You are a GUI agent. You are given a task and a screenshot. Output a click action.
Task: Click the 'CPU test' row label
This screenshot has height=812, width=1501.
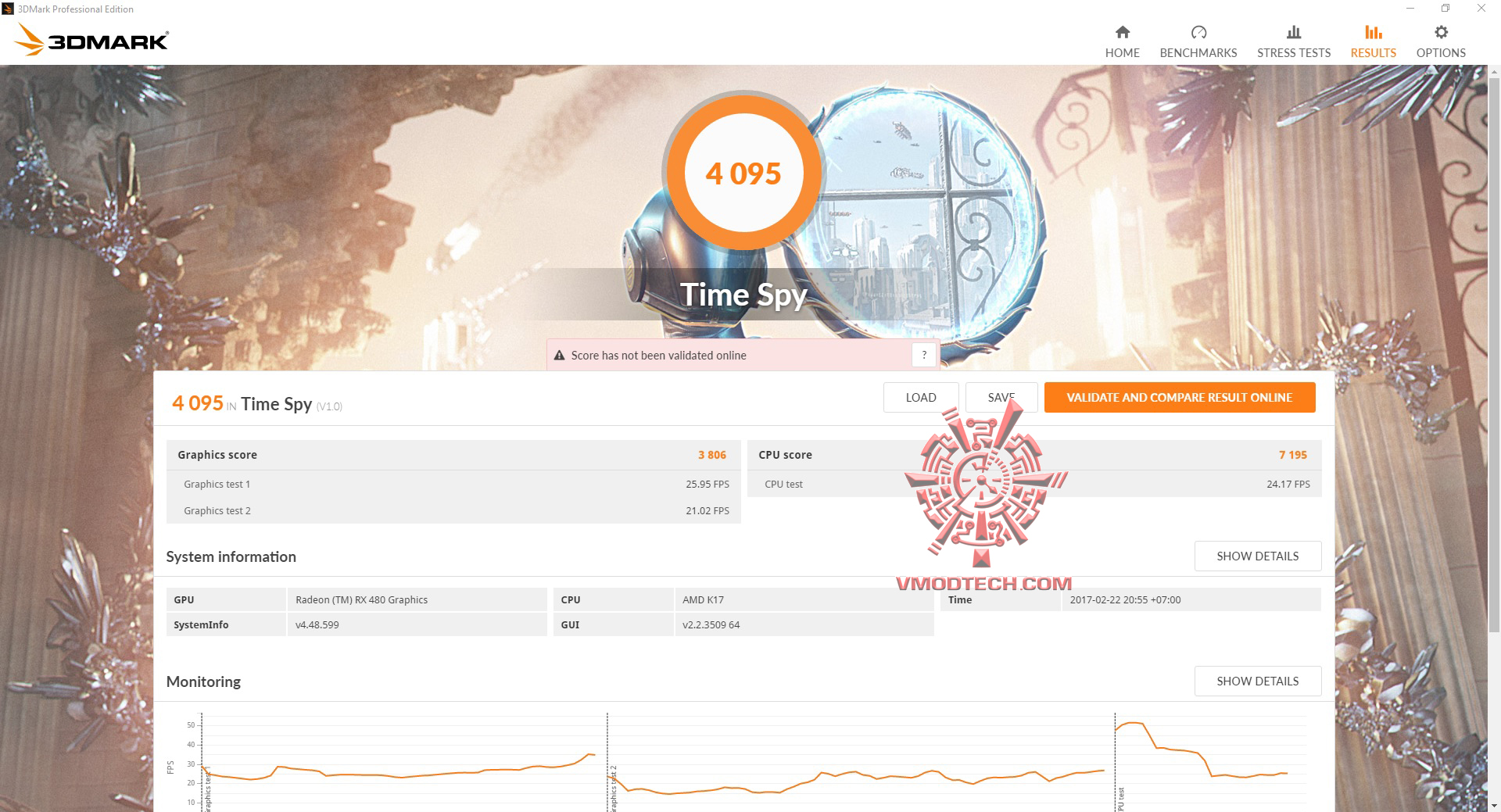click(x=783, y=484)
